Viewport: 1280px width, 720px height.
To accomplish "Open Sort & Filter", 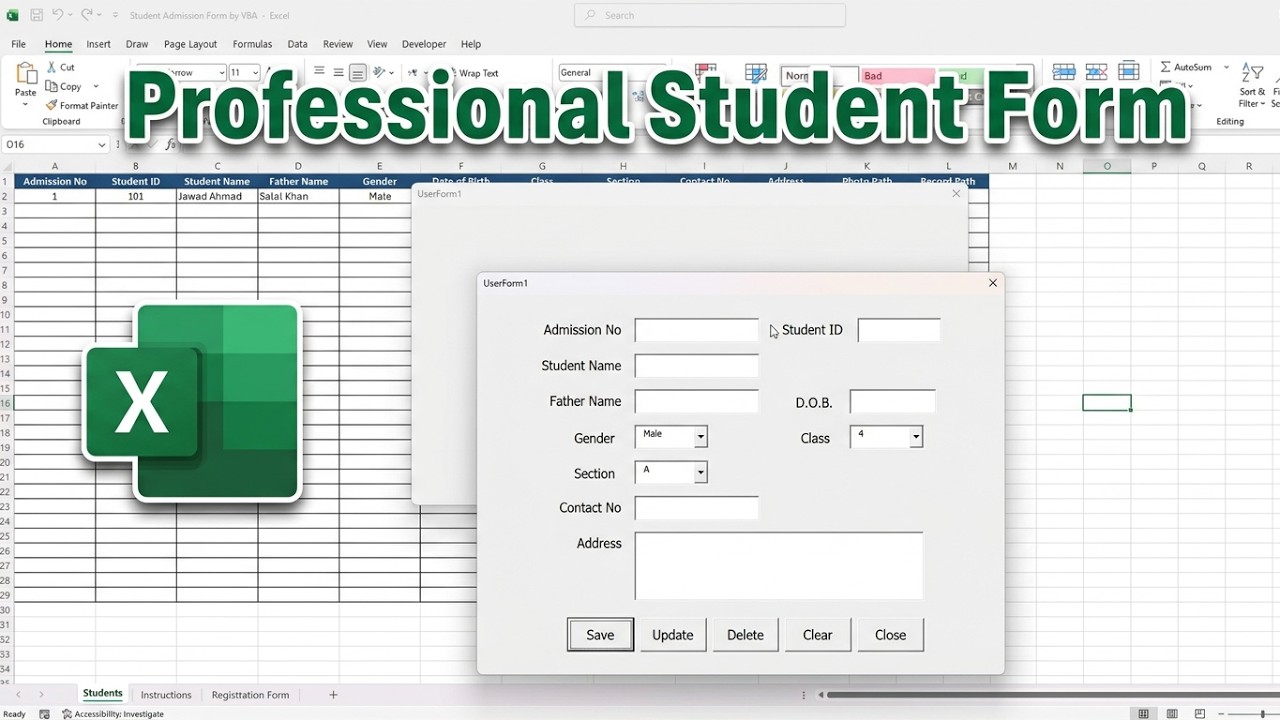I will point(1252,84).
